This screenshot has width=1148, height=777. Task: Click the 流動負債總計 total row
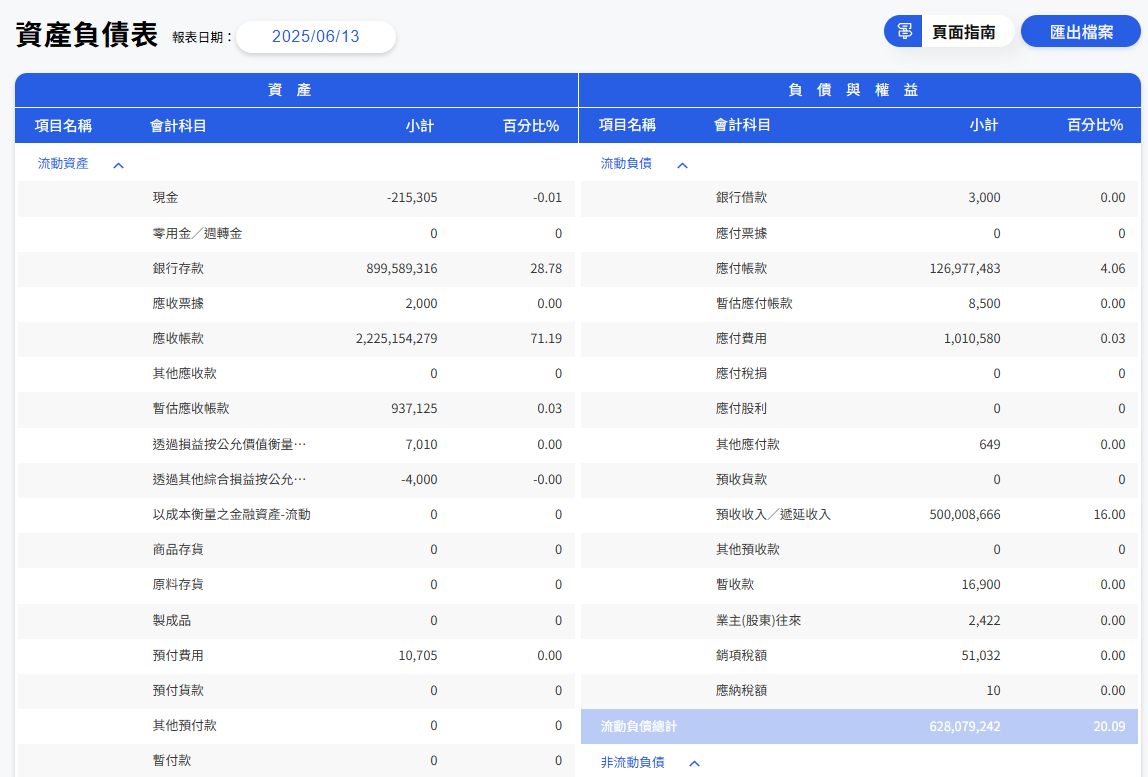[859, 726]
